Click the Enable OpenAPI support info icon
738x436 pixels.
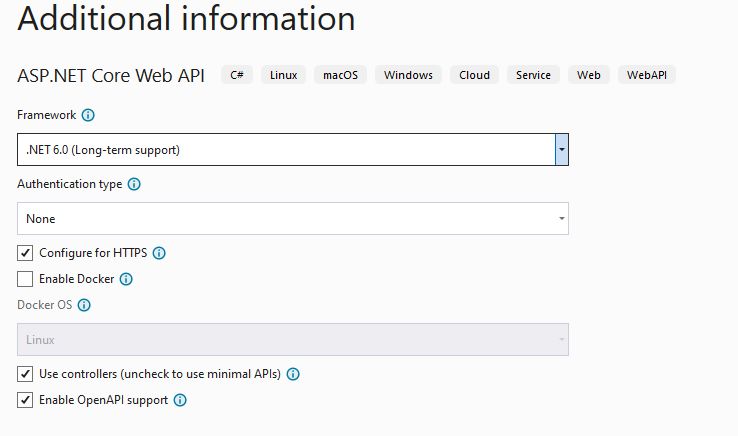180,400
